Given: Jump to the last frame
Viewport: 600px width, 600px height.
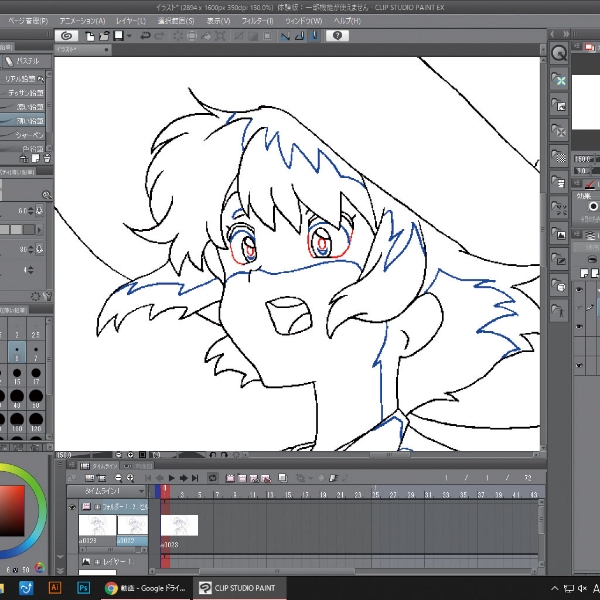Looking at the screenshot, I should pyautogui.click(x=195, y=478).
